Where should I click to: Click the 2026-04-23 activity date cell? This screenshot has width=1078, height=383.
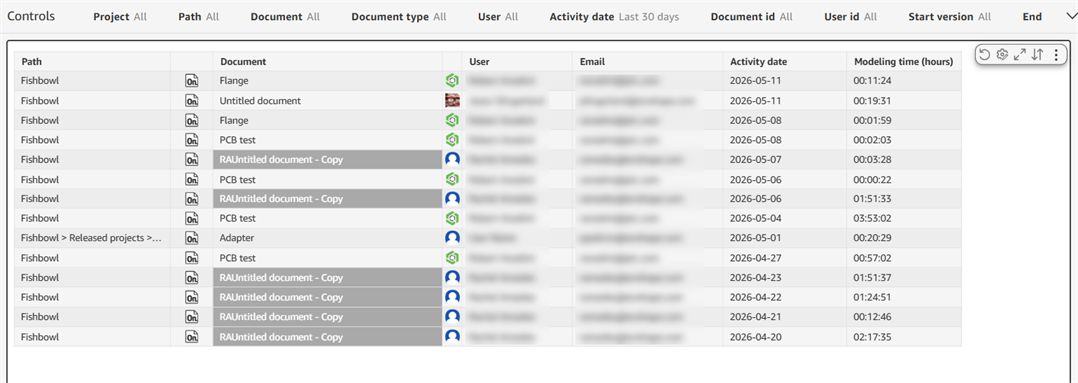(785, 278)
